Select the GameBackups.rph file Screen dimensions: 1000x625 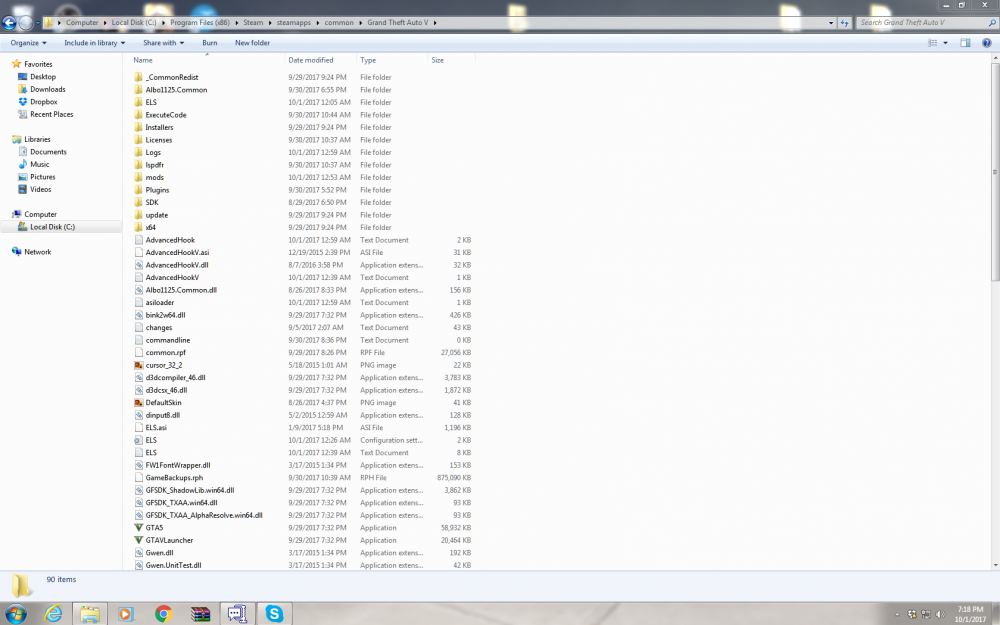click(x=174, y=478)
